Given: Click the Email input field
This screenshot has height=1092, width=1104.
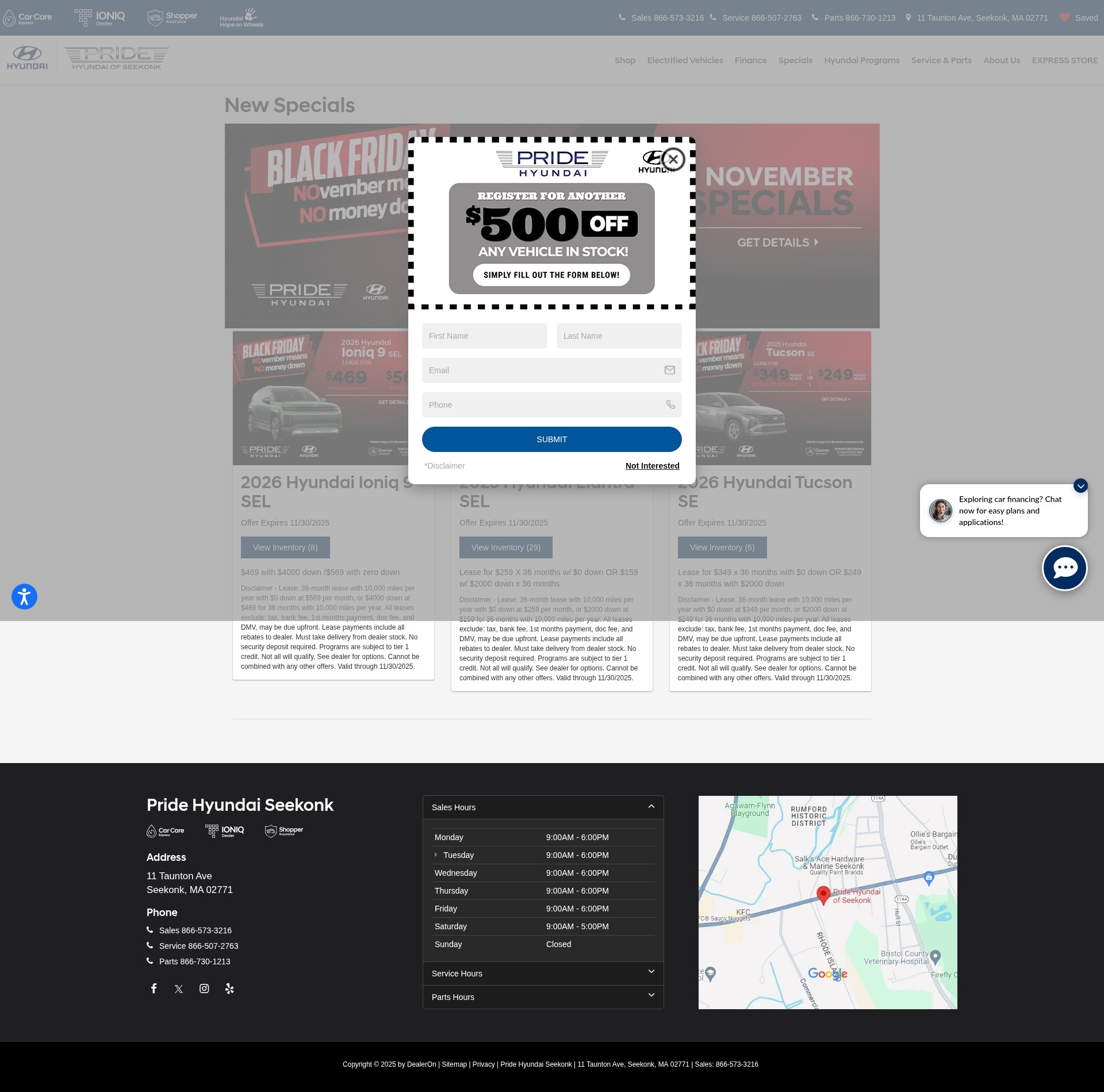Looking at the screenshot, I should [x=552, y=370].
